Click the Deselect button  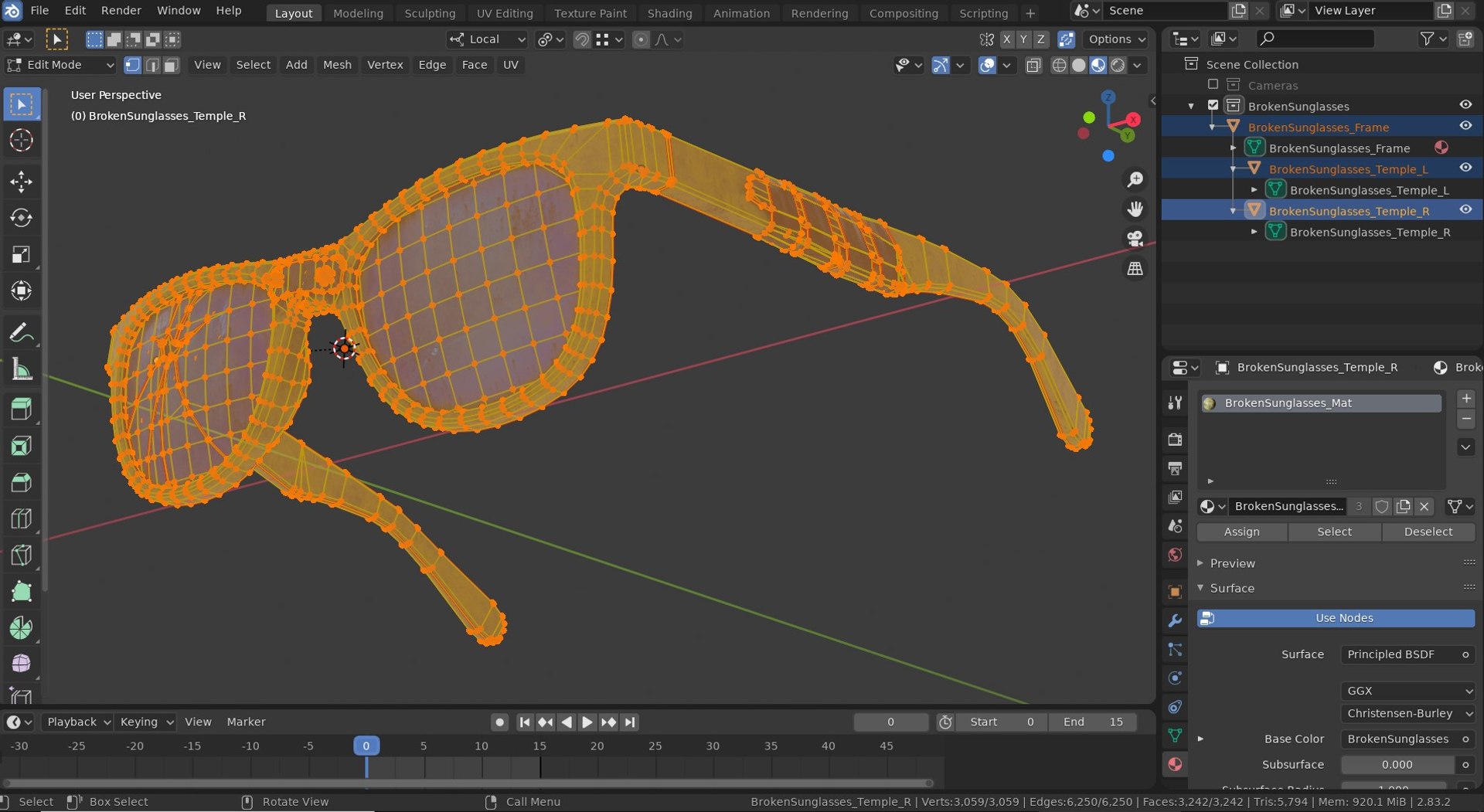coord(1428,532)
